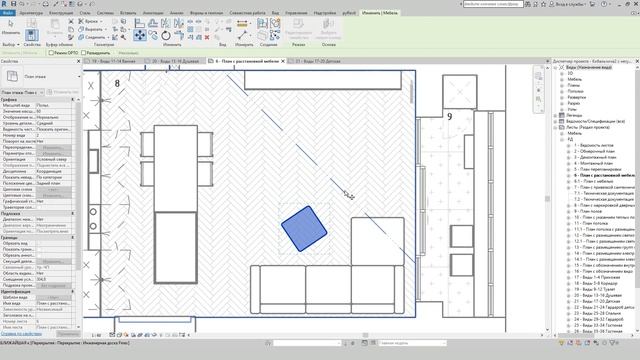
Task: Collapse the Графика properties section
Action: click(73, 99)
